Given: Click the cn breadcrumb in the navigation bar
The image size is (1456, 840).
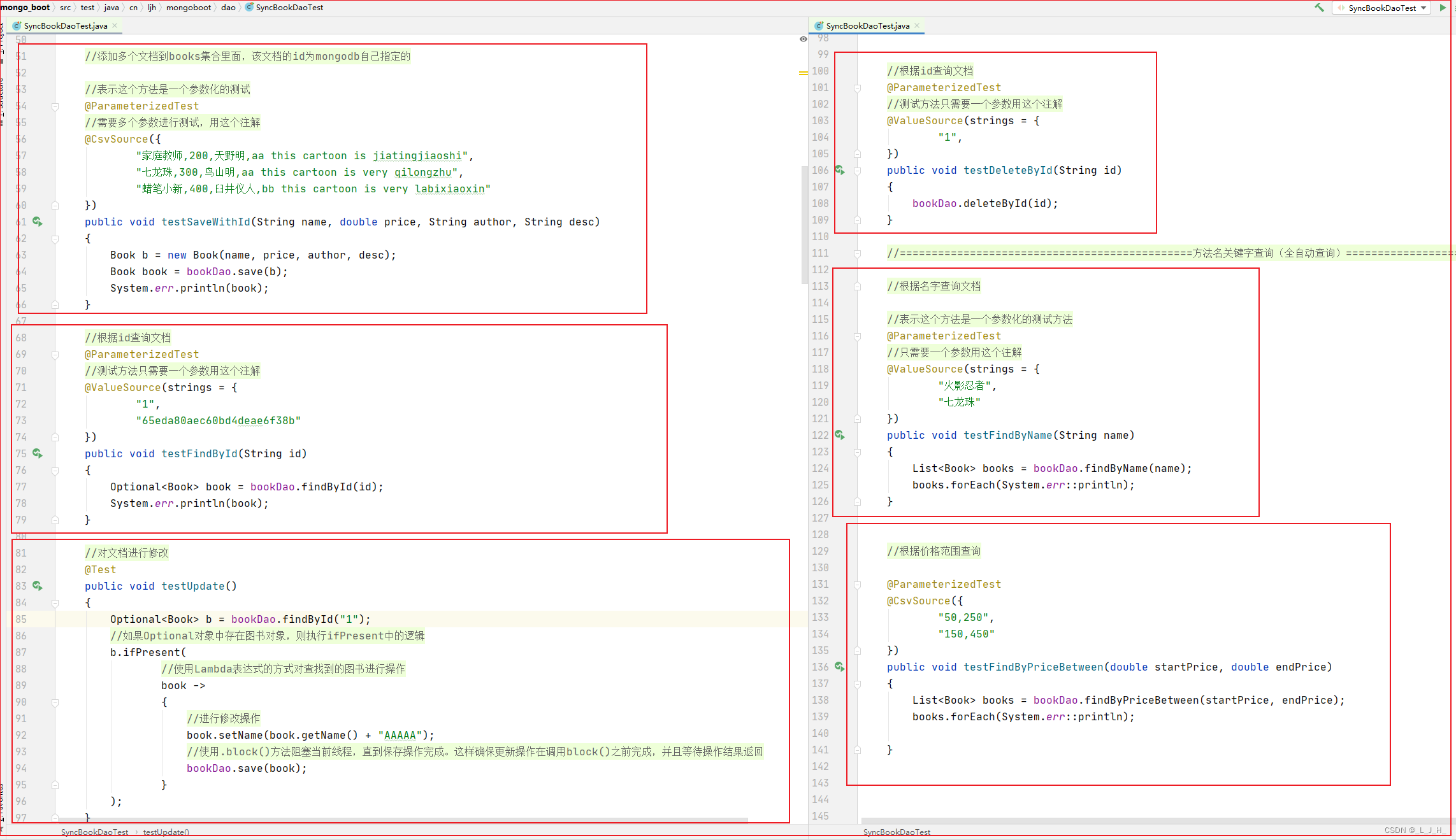Looking at the screenshot, I should click(133, 8).
